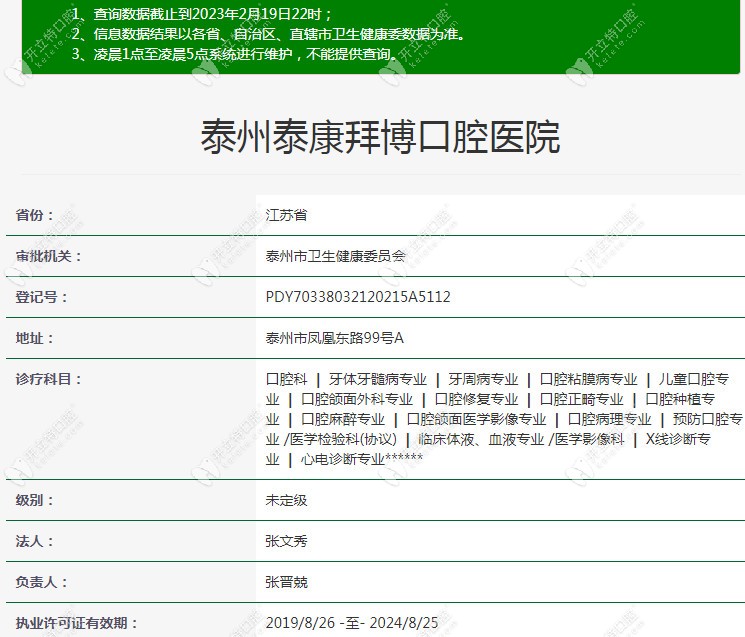Click 临床体液、血液专业 entry
745x637 pixels.
[x=481, y=439]
